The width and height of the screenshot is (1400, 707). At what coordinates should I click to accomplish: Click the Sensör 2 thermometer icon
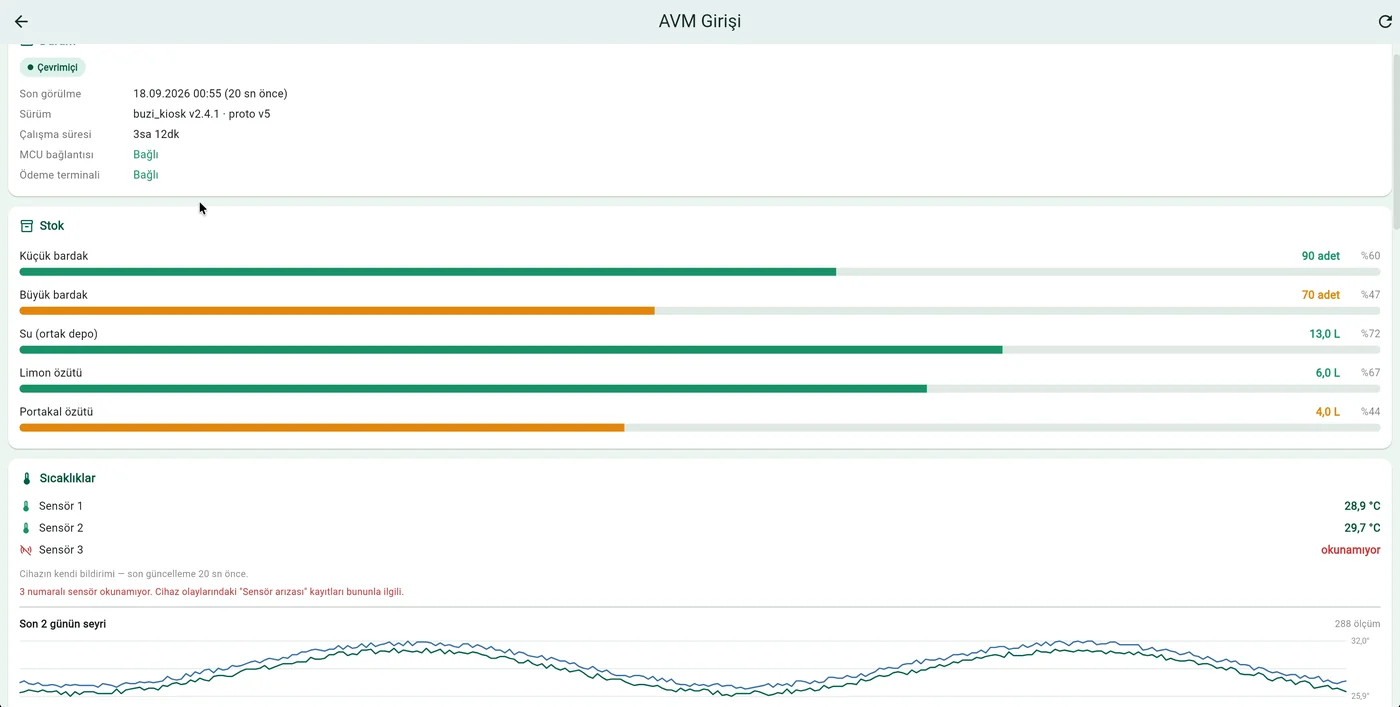[x=26, y=528]
